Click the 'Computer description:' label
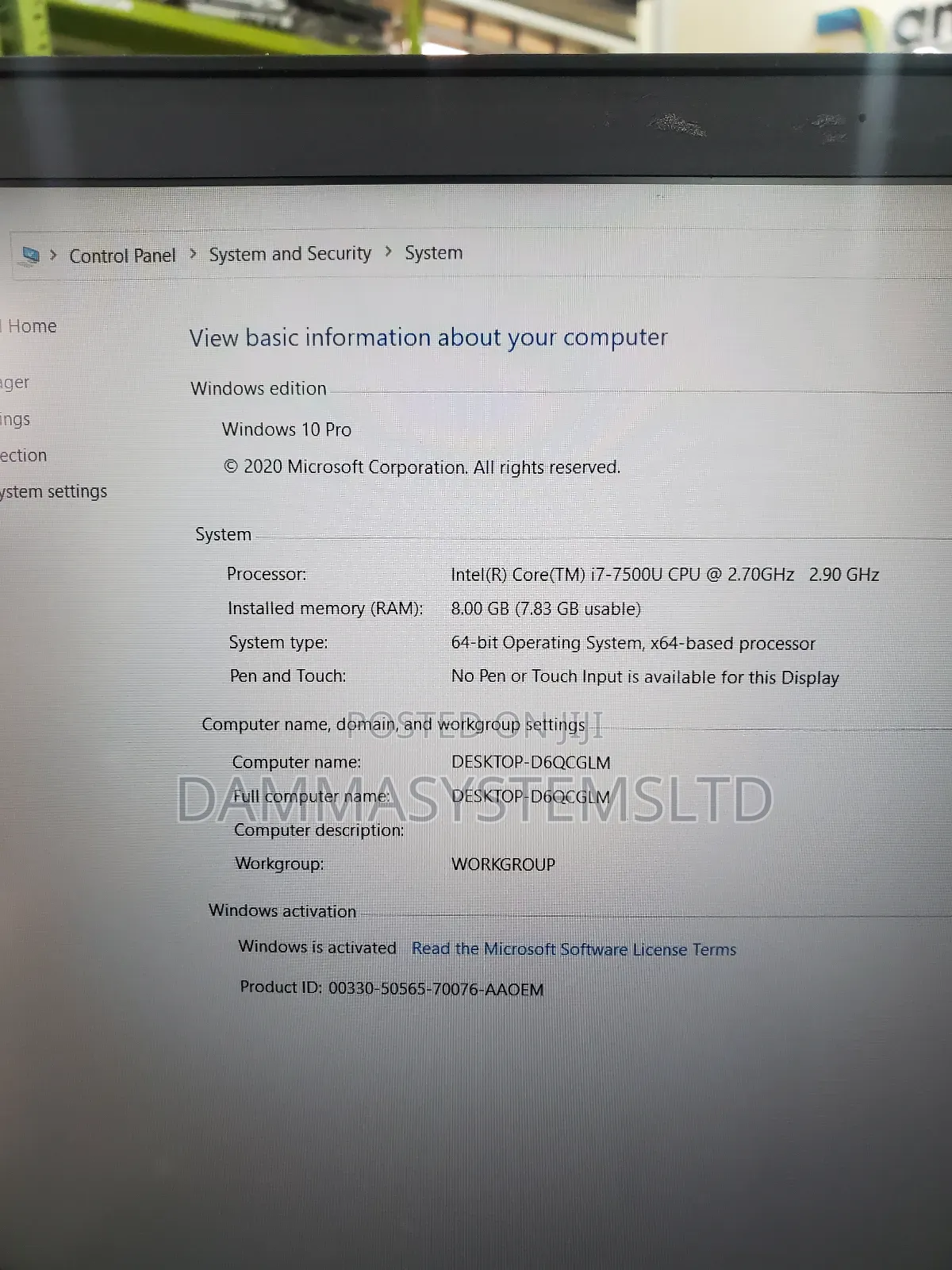Screen dimensions: 952x1270 tap(319, 830)
